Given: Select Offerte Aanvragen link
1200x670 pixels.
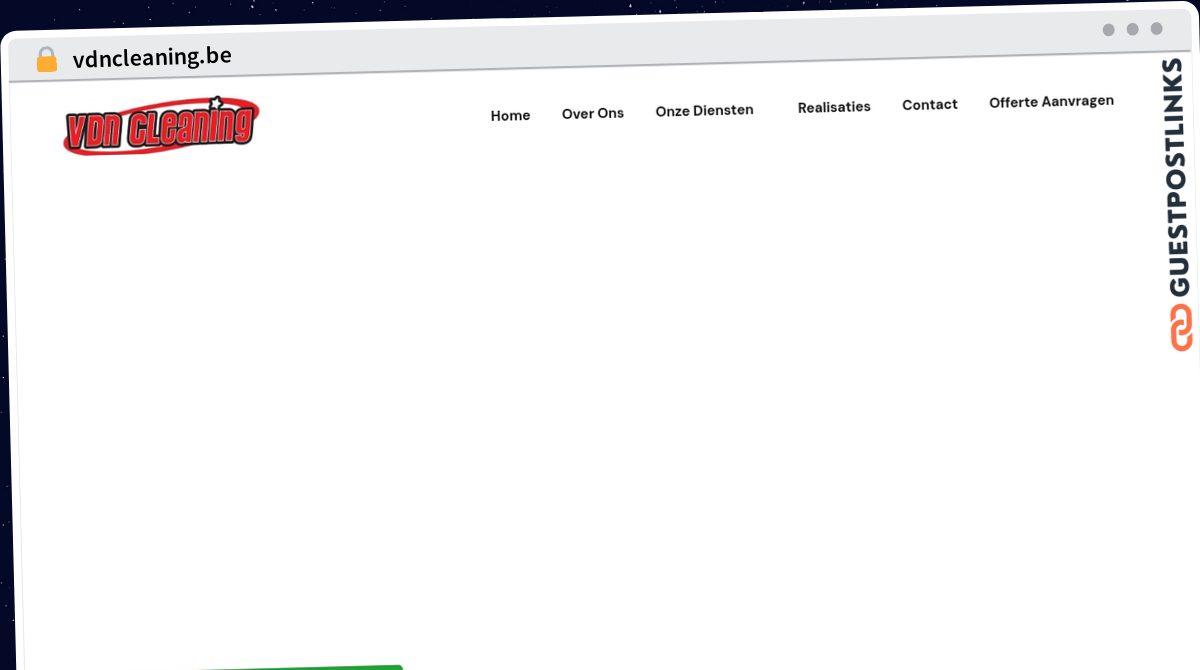Looking at the screenshot, I should (1051, 101).
